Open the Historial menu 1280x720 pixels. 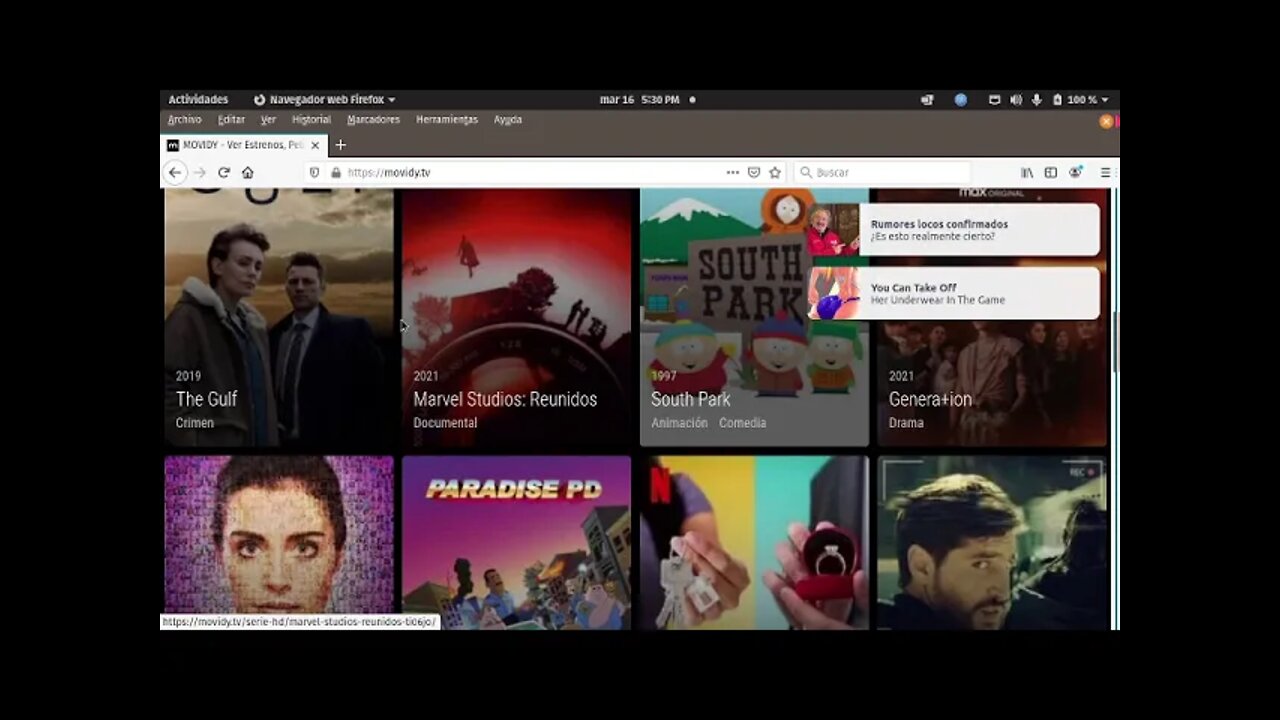pyautogui.click(x=311, y=119)
